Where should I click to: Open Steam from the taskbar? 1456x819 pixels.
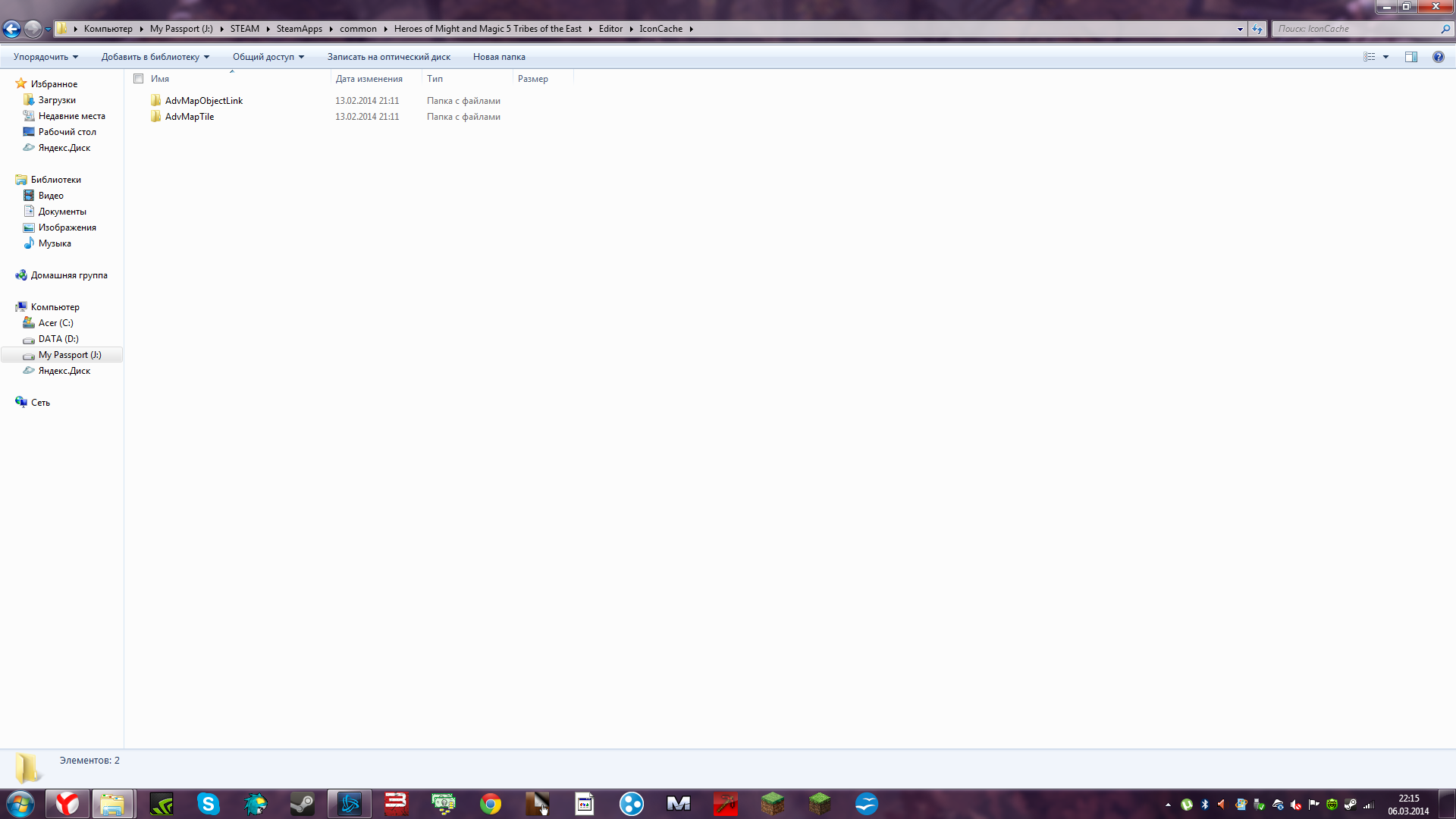click(302, 804)
